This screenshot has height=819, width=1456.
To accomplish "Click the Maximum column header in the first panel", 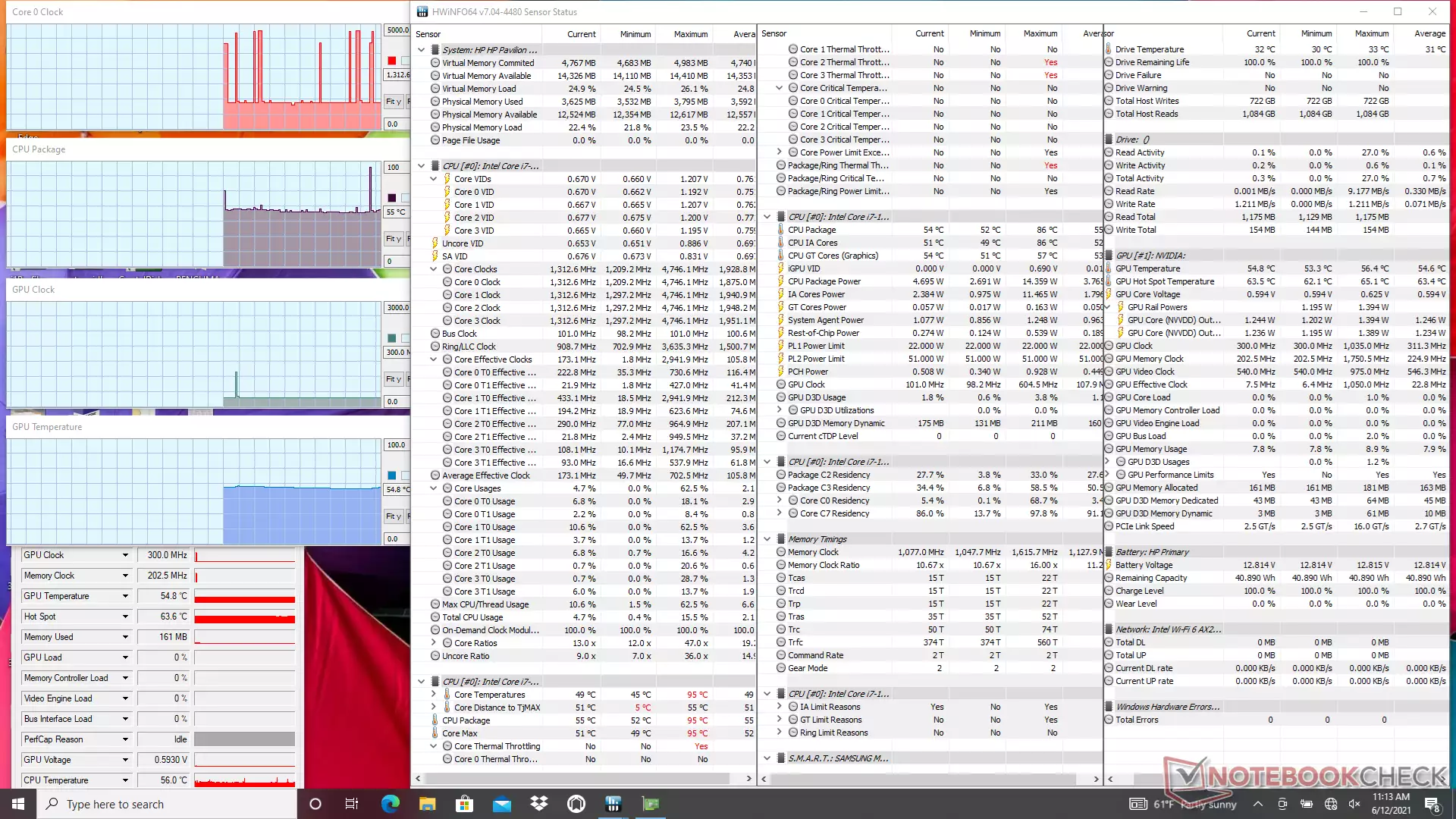I will [690, 34].
